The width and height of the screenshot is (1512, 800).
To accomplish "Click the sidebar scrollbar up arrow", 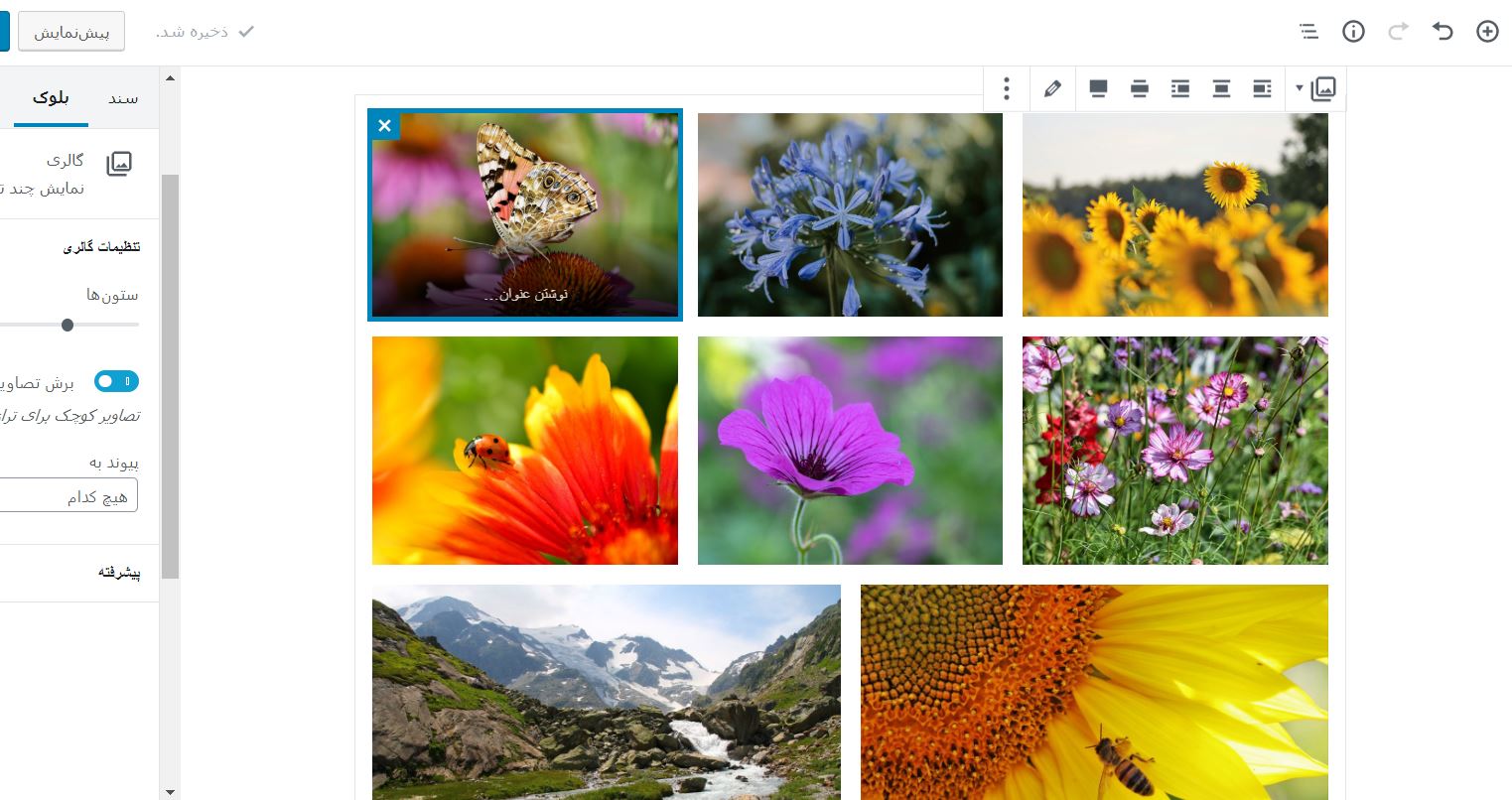I will coord(170,77).
